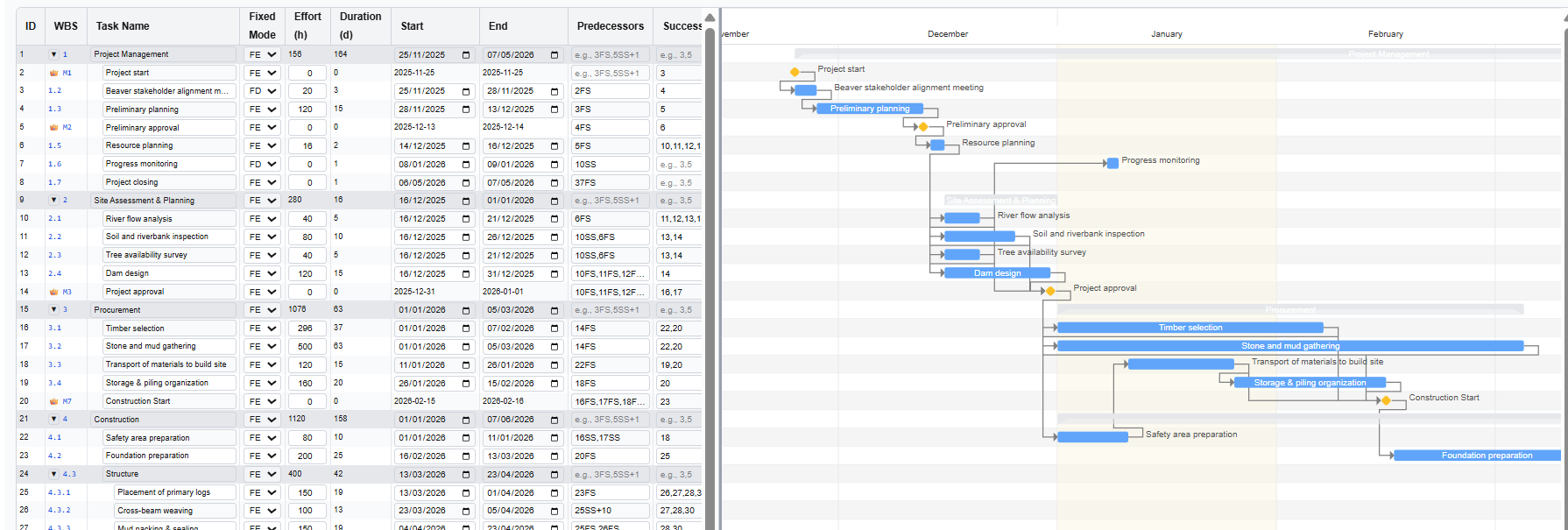The image size is (1568, 530).
Task: Click the Timber selection bar in Gantt chart
Action: [1190, 328]
